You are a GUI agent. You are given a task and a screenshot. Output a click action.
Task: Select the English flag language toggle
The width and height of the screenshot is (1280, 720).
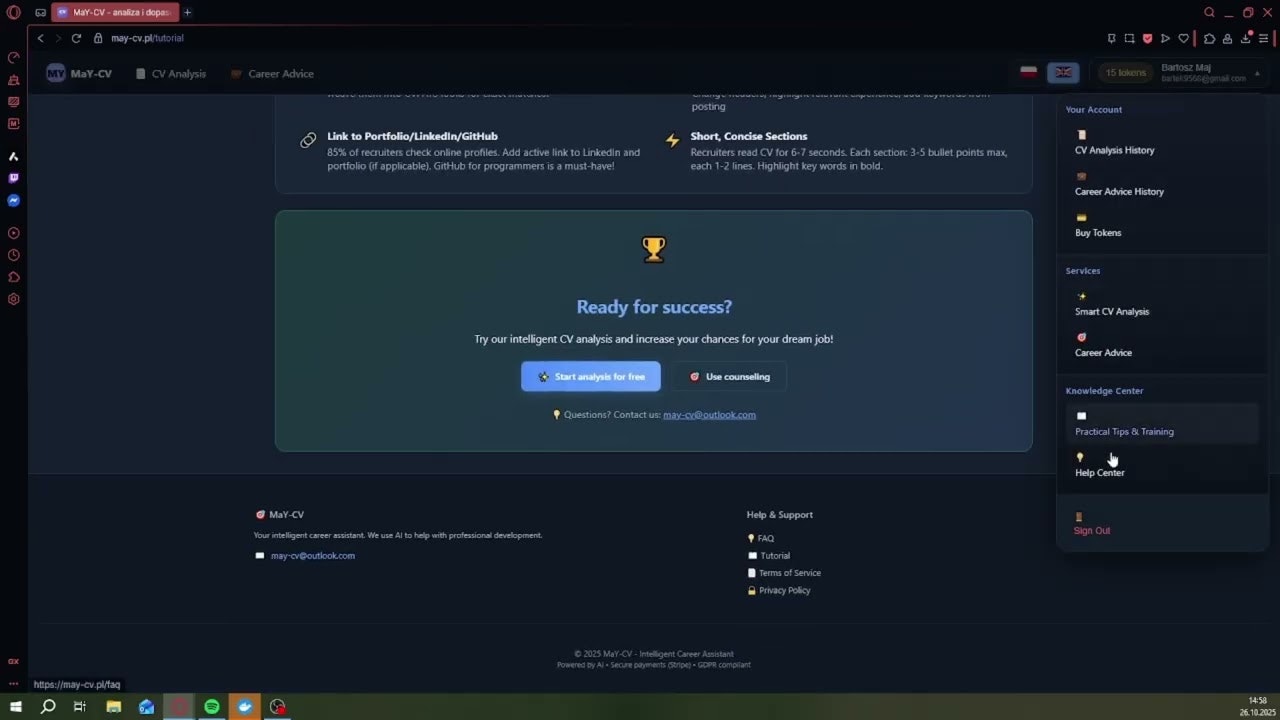pos(1063,72)
